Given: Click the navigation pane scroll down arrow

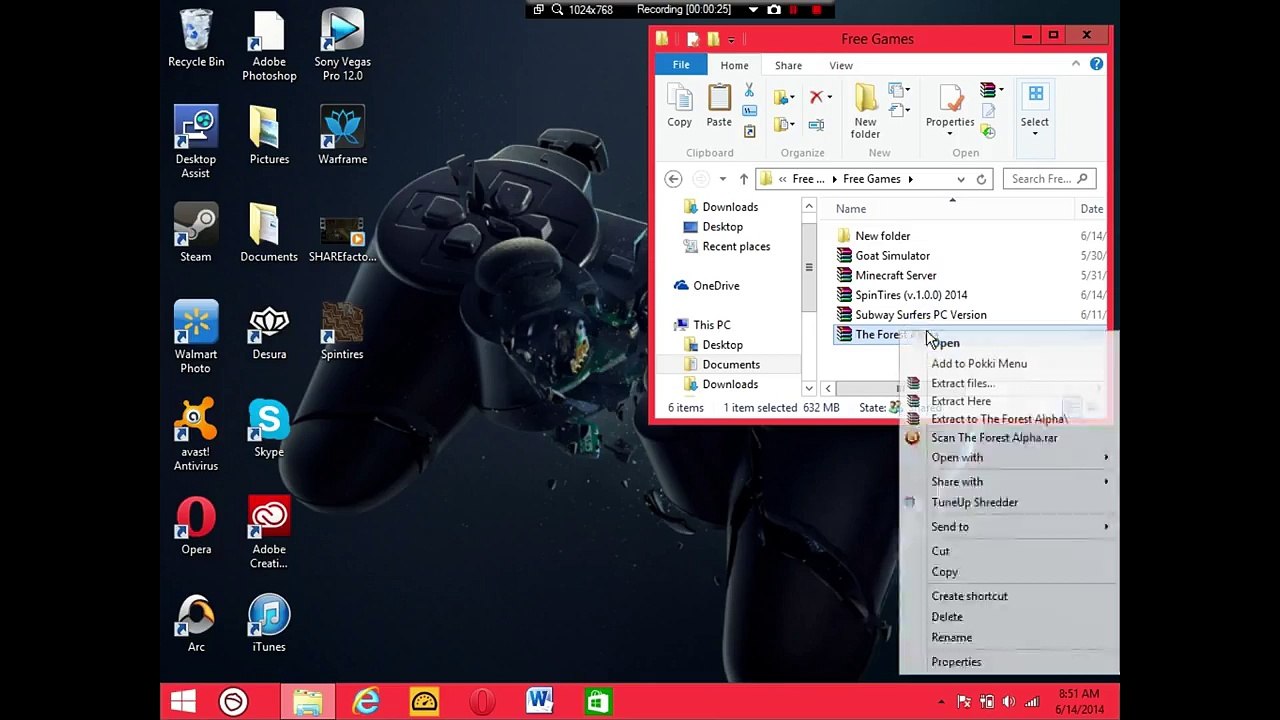Looking at the screenshot, I should [x=809, y=388].
